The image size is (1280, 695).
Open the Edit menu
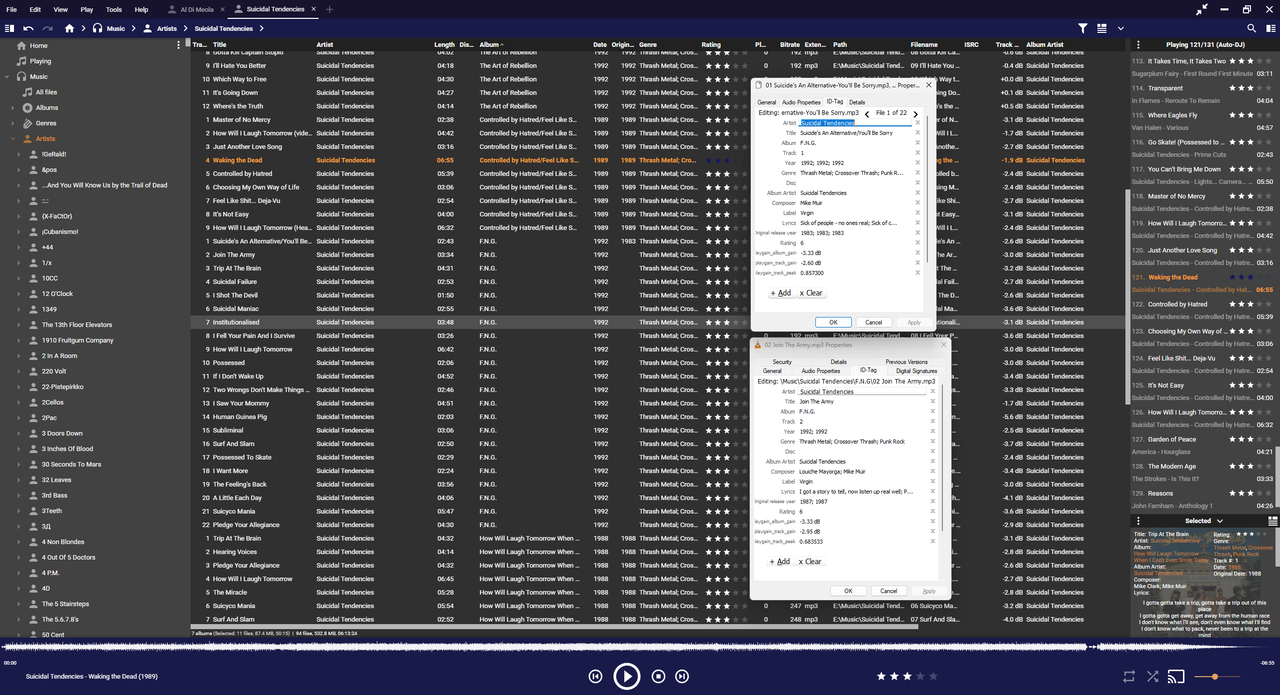point(35,9)
